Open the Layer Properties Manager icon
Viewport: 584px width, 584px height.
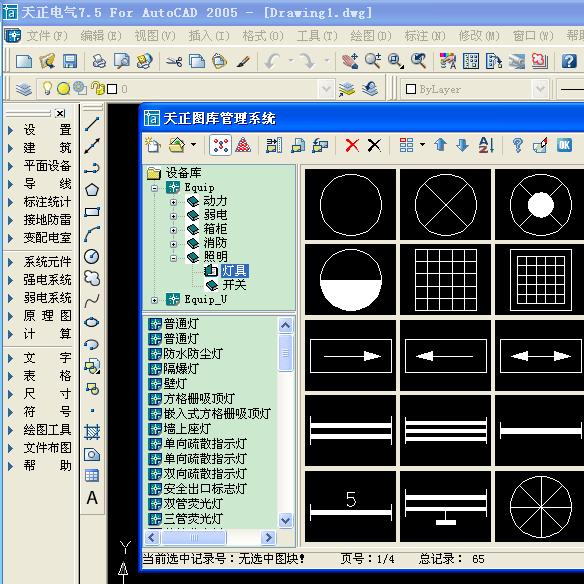tap(24, 89)
